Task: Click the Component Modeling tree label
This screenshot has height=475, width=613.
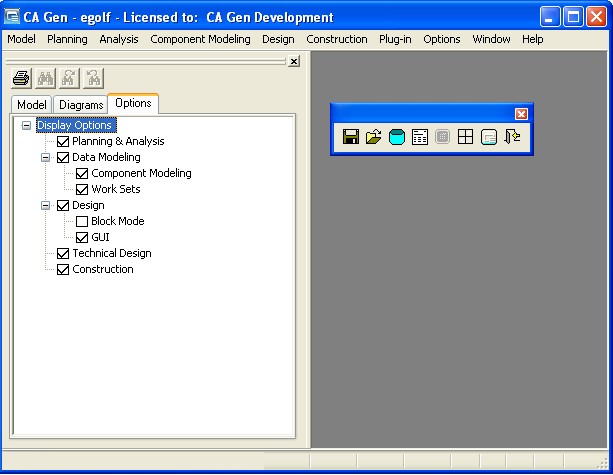Action: [x=142, y=173]
